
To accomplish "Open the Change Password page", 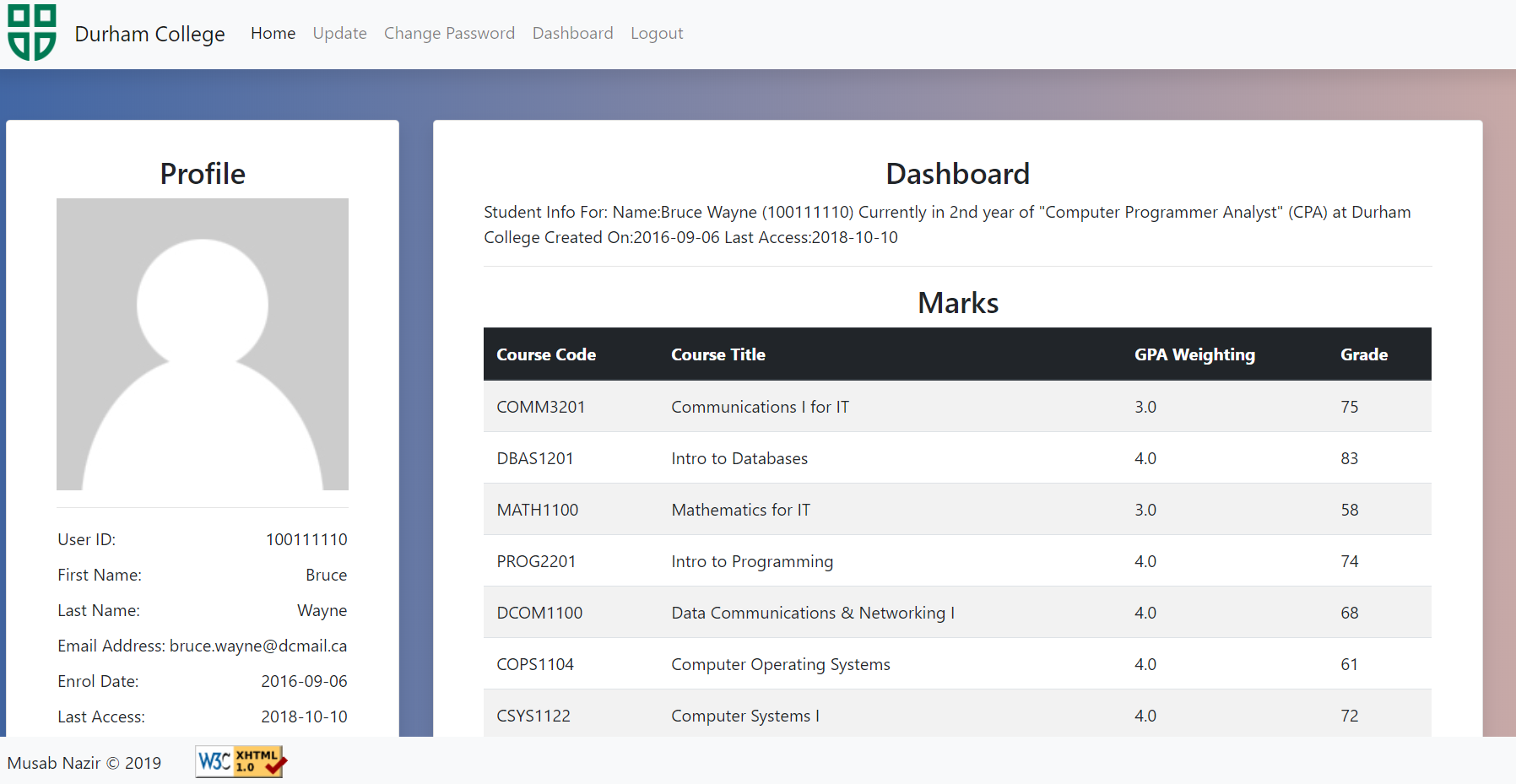I will pos(449,33).
